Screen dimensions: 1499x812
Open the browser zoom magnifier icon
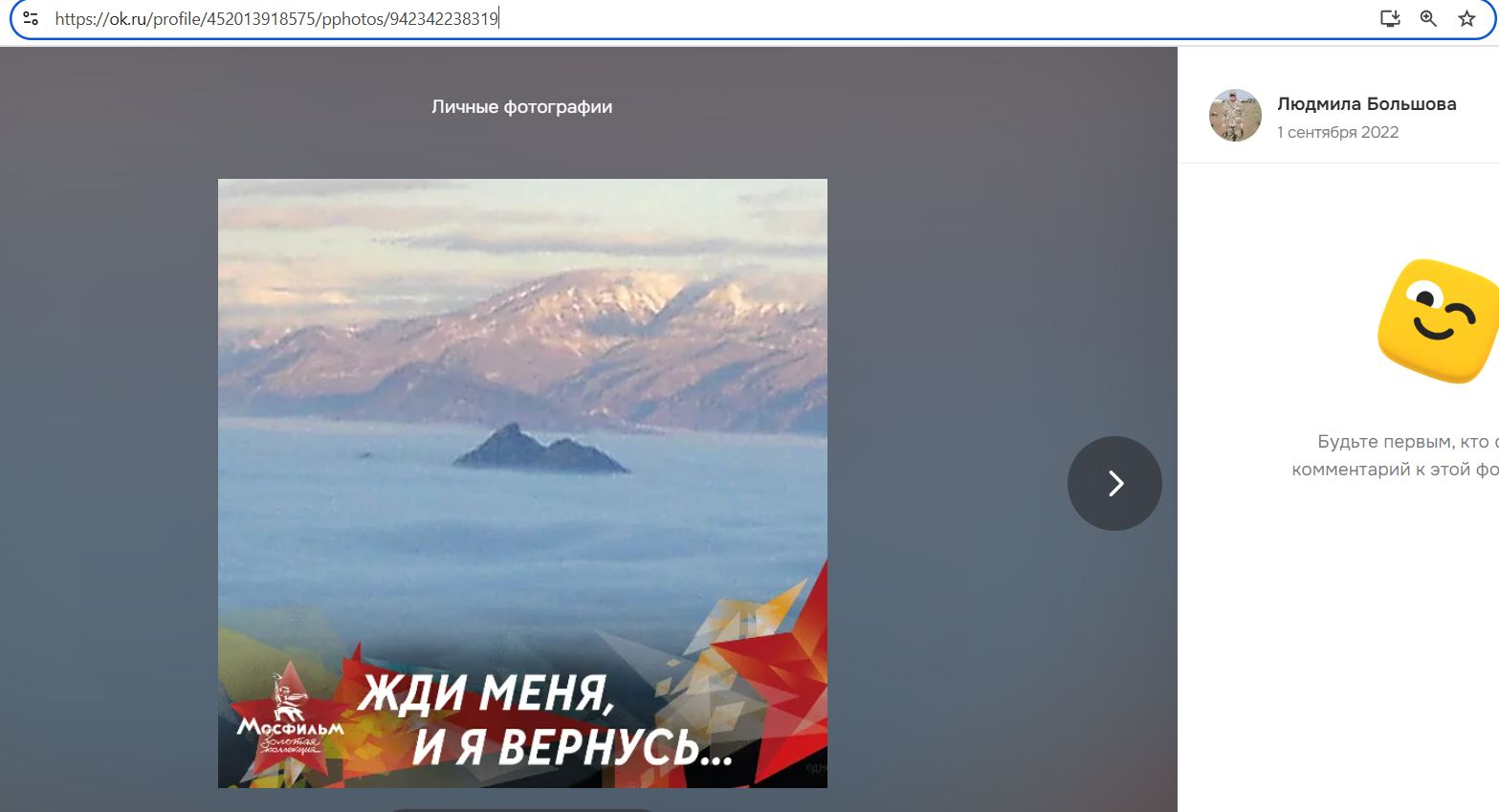[1428, 18]
